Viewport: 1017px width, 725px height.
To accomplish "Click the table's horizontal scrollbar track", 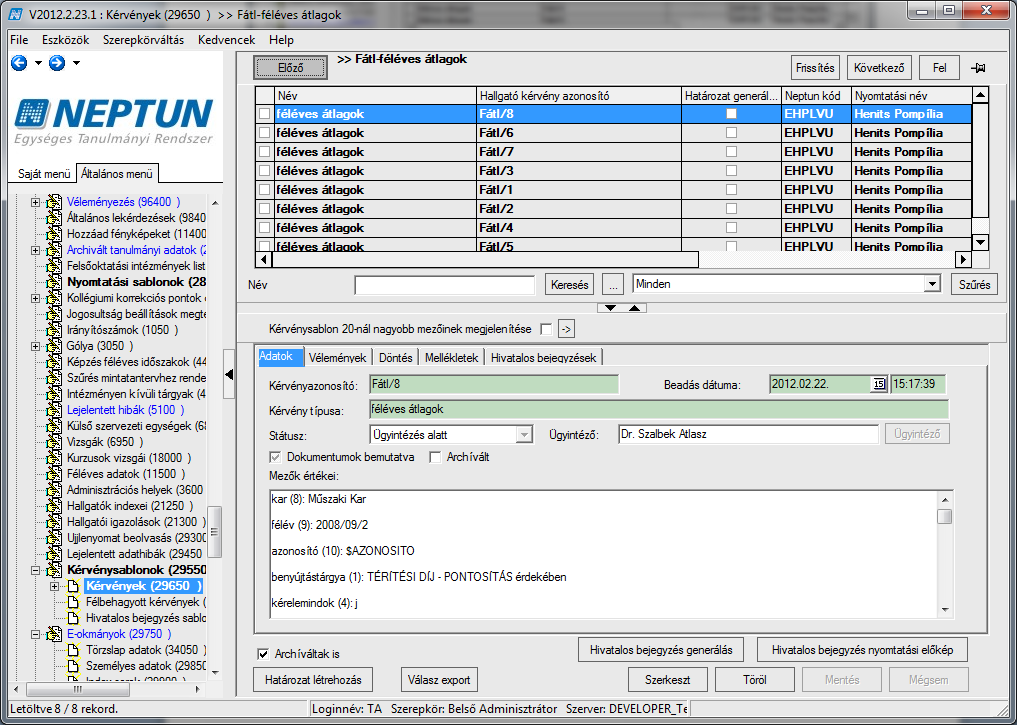I will tap(827, 259).
